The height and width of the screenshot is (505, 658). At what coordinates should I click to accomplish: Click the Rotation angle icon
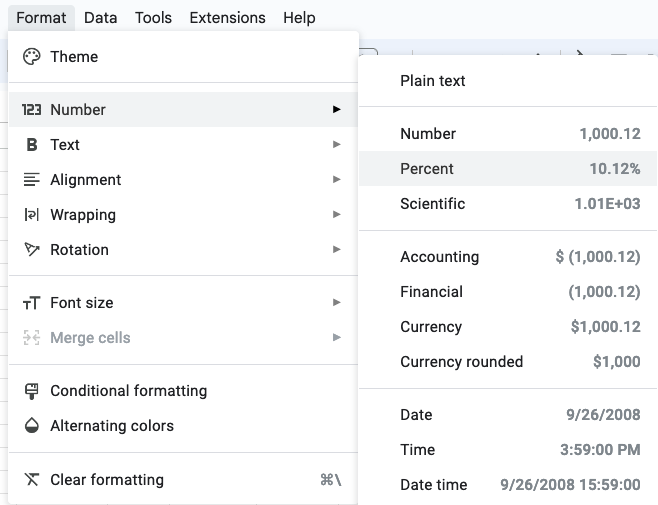point(31,249)
